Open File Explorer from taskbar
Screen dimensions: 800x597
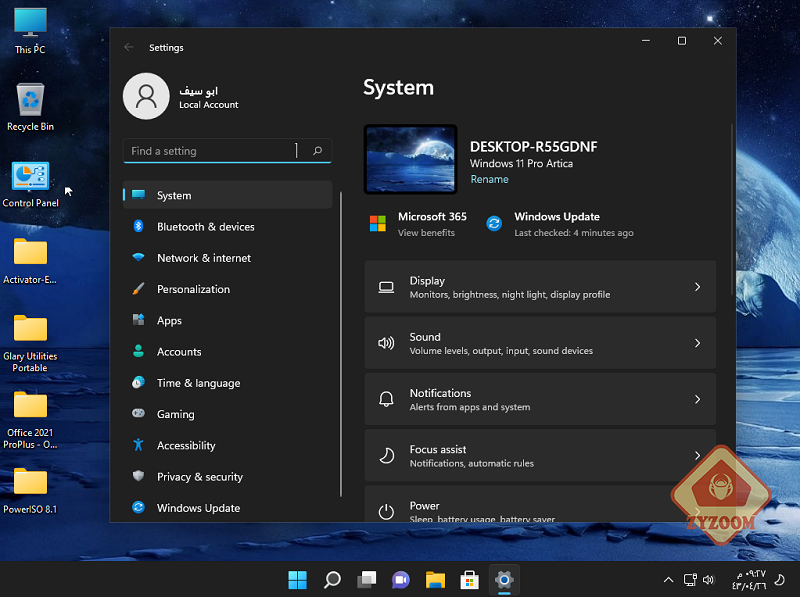pyautogui.click(x=435, y=580)
